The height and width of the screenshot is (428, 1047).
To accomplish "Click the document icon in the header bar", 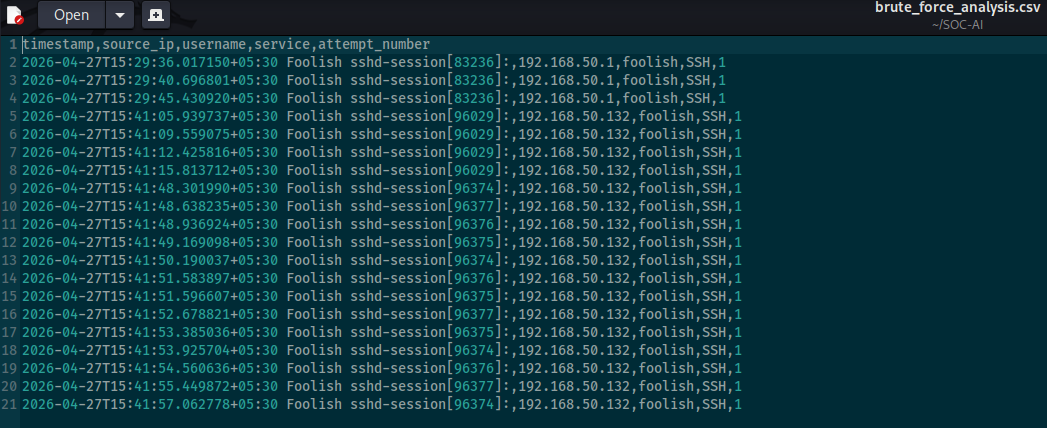I will [x=14, y=15].
